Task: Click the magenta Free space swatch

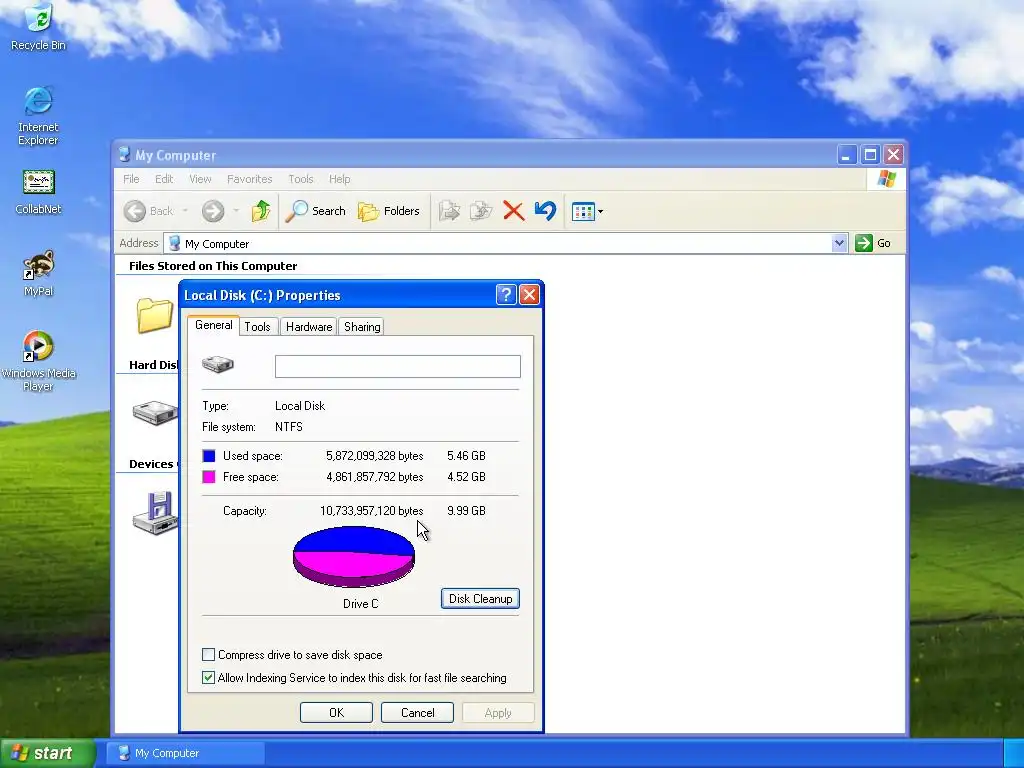Action: point(209,477)
